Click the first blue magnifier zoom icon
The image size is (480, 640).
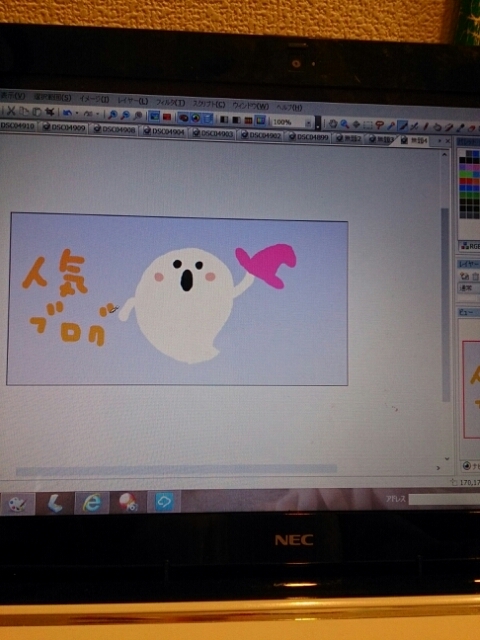112,115
